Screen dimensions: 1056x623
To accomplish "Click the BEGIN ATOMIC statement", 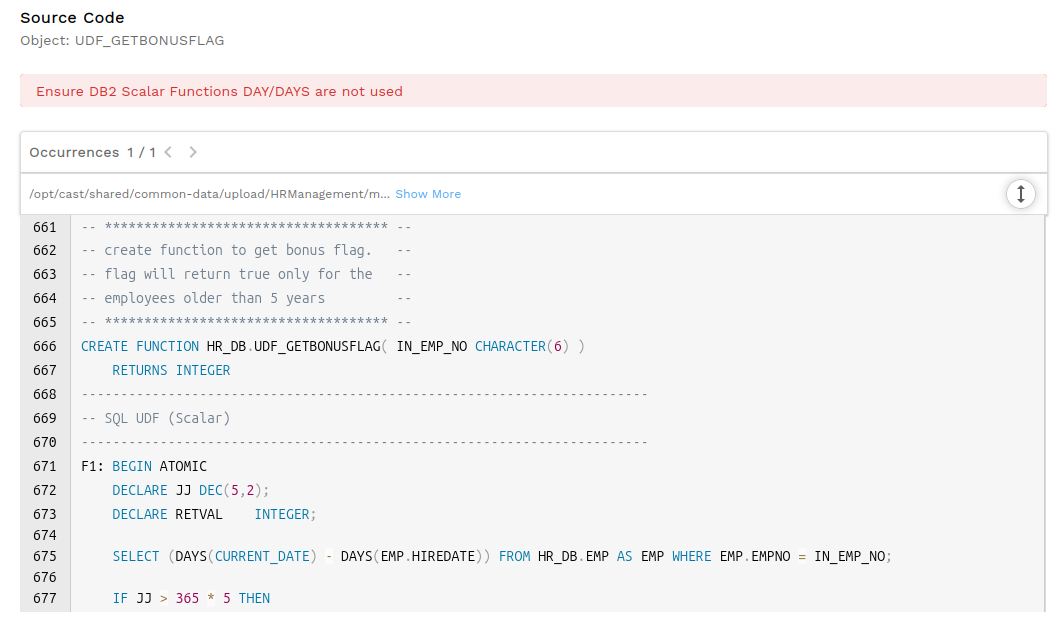I will point(160,466).
